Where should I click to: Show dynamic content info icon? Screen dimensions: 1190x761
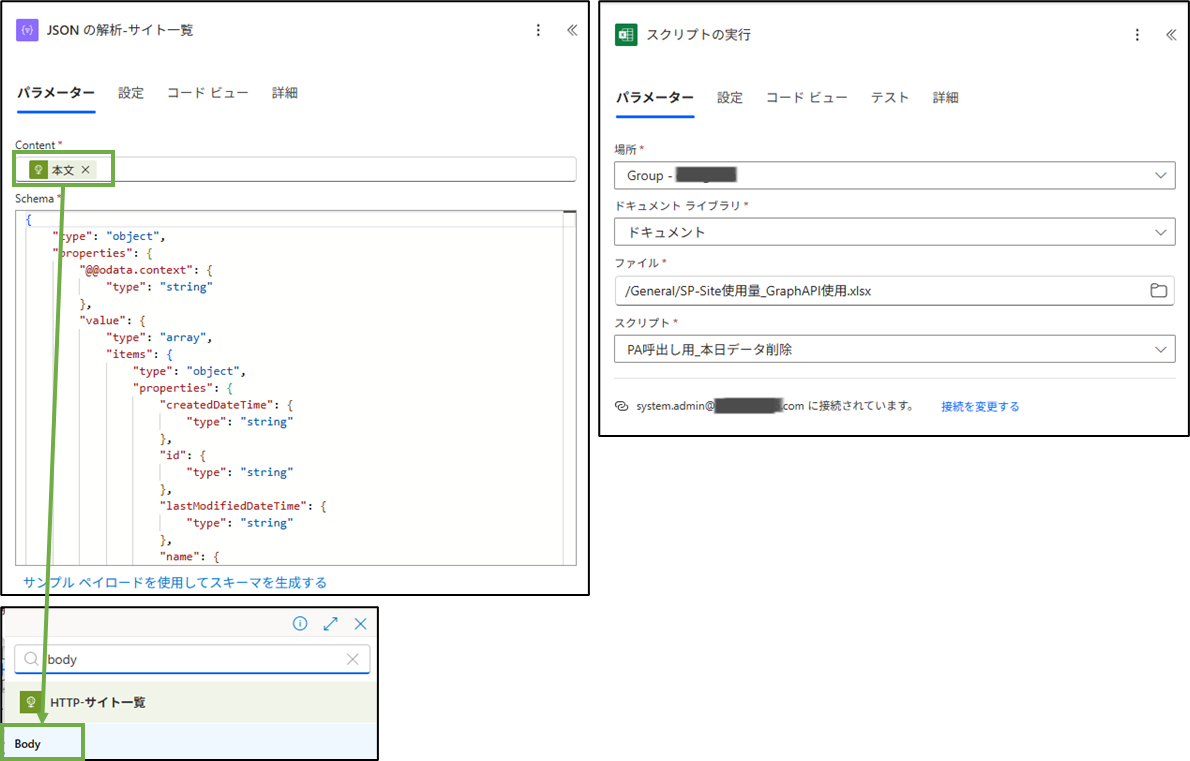(x=300, y=624)
